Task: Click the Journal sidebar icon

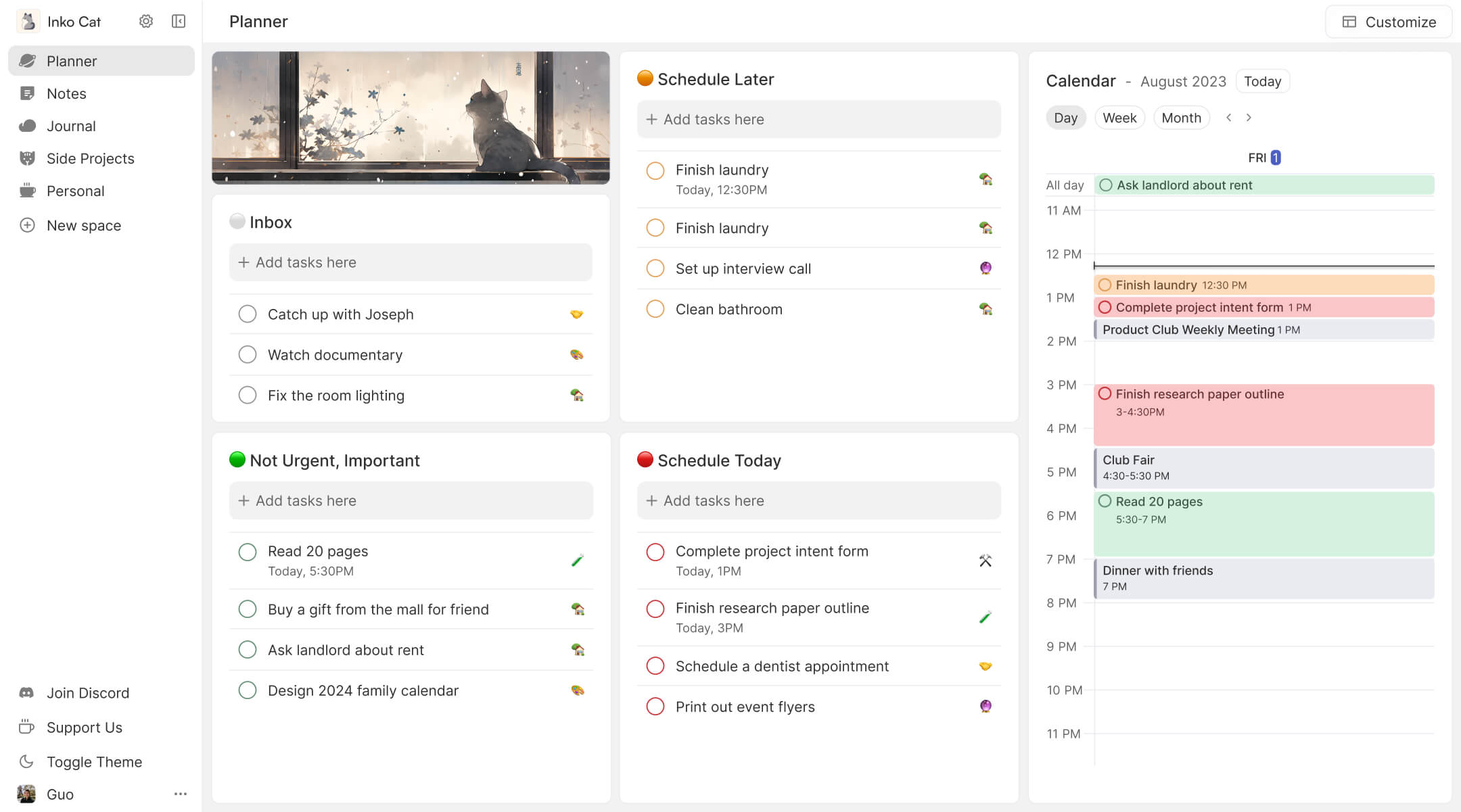Action: tap(27, 125)
